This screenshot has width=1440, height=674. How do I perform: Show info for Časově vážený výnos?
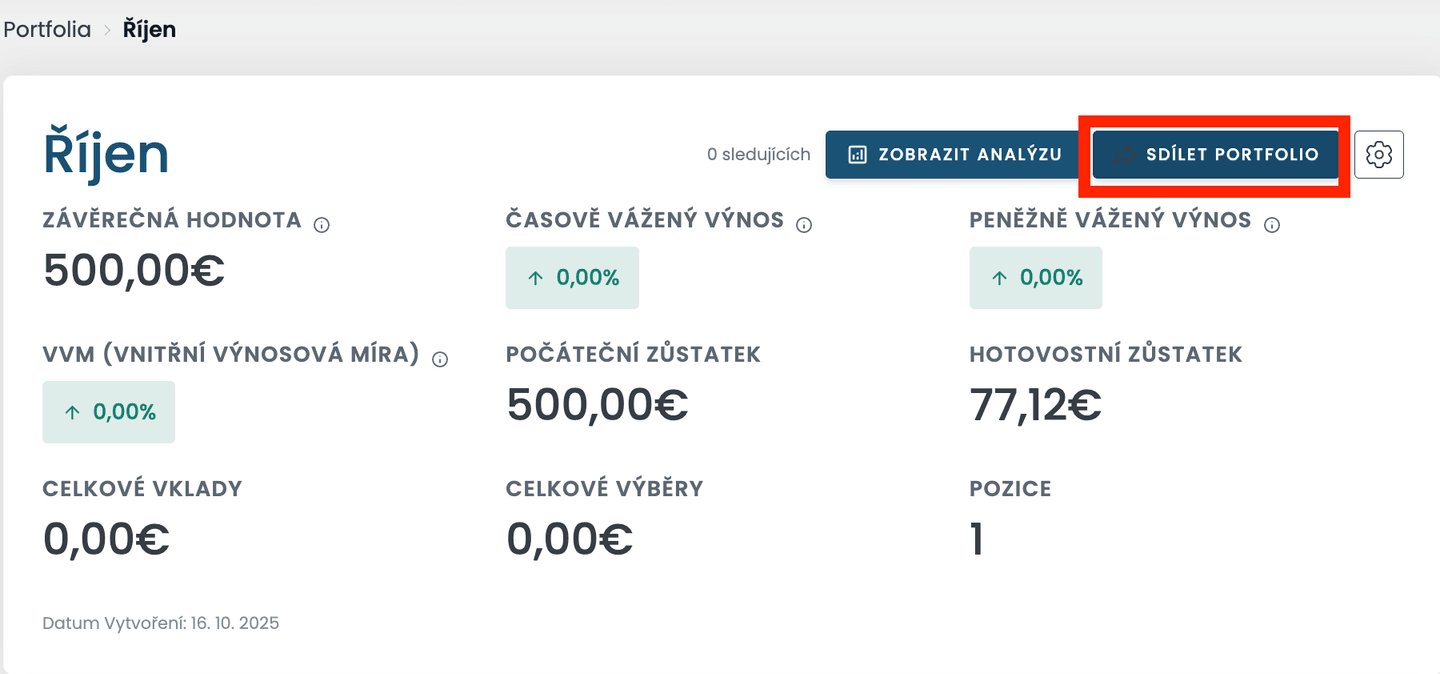click(x=804, y=225)
